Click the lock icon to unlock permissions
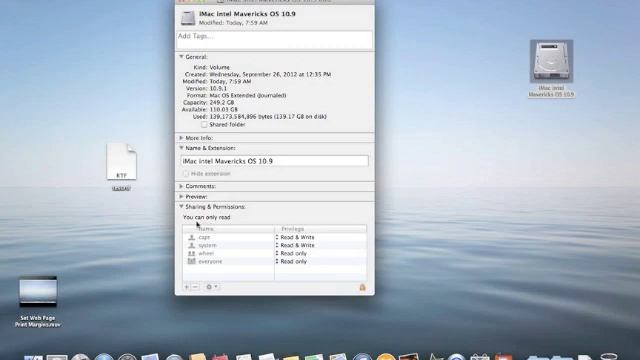Image resolution: width=640 pixels, height=360 pixels. (x=362, y=287)
